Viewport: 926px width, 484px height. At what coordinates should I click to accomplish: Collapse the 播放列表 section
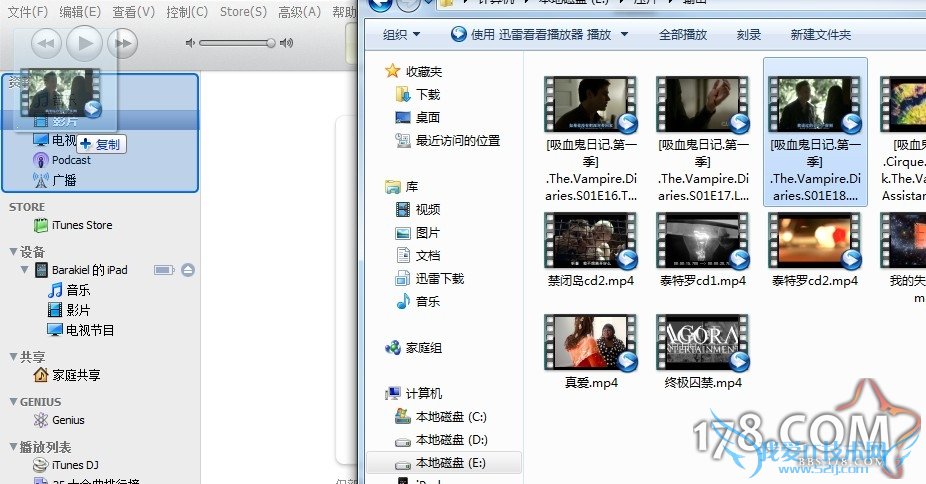13,447
